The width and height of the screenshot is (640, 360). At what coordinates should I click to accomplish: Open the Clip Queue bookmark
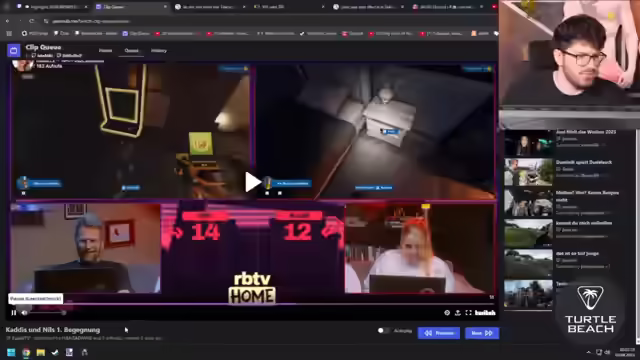coord(136,33)
